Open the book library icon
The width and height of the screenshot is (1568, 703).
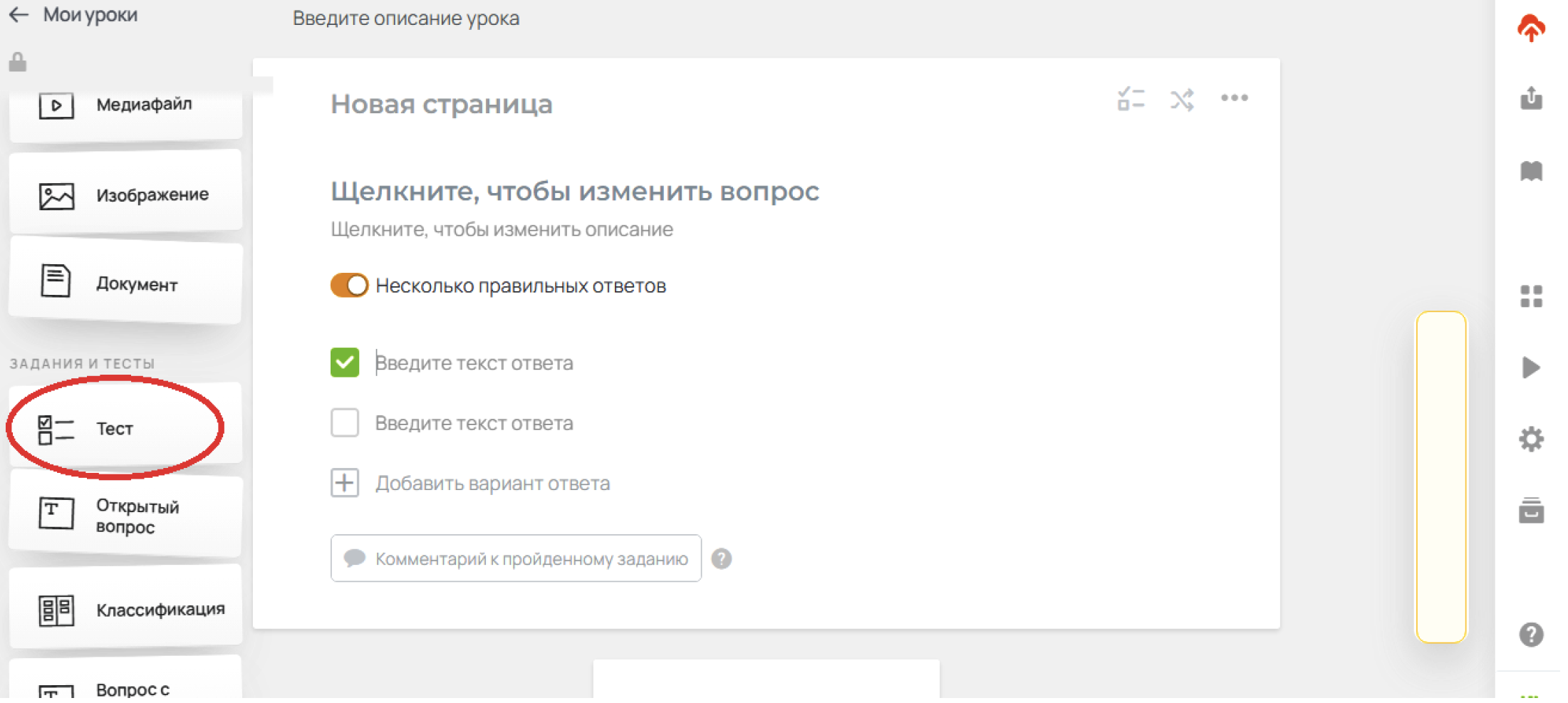[1531, 172]
